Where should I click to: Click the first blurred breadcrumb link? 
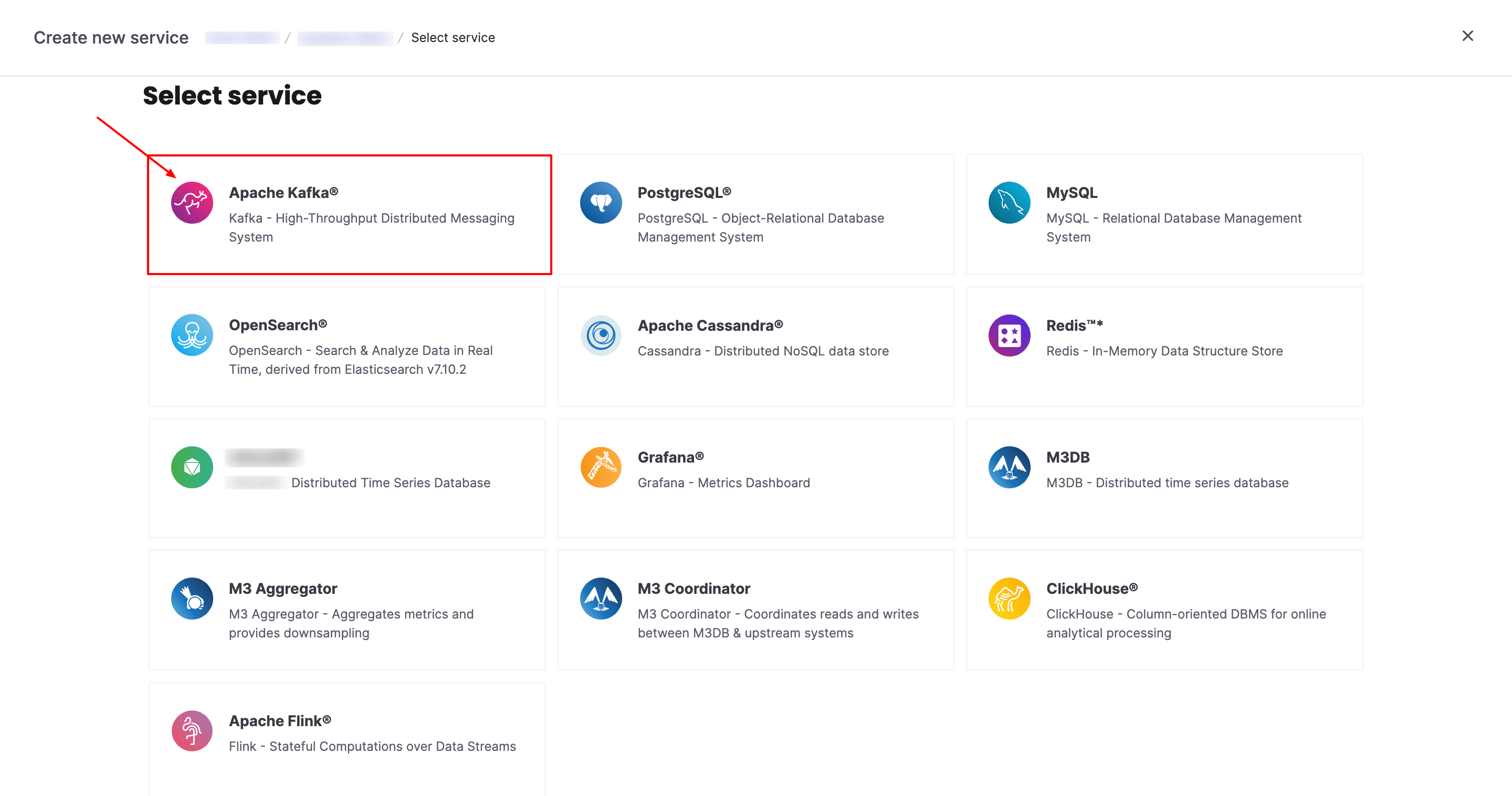(x=242, y=38)
